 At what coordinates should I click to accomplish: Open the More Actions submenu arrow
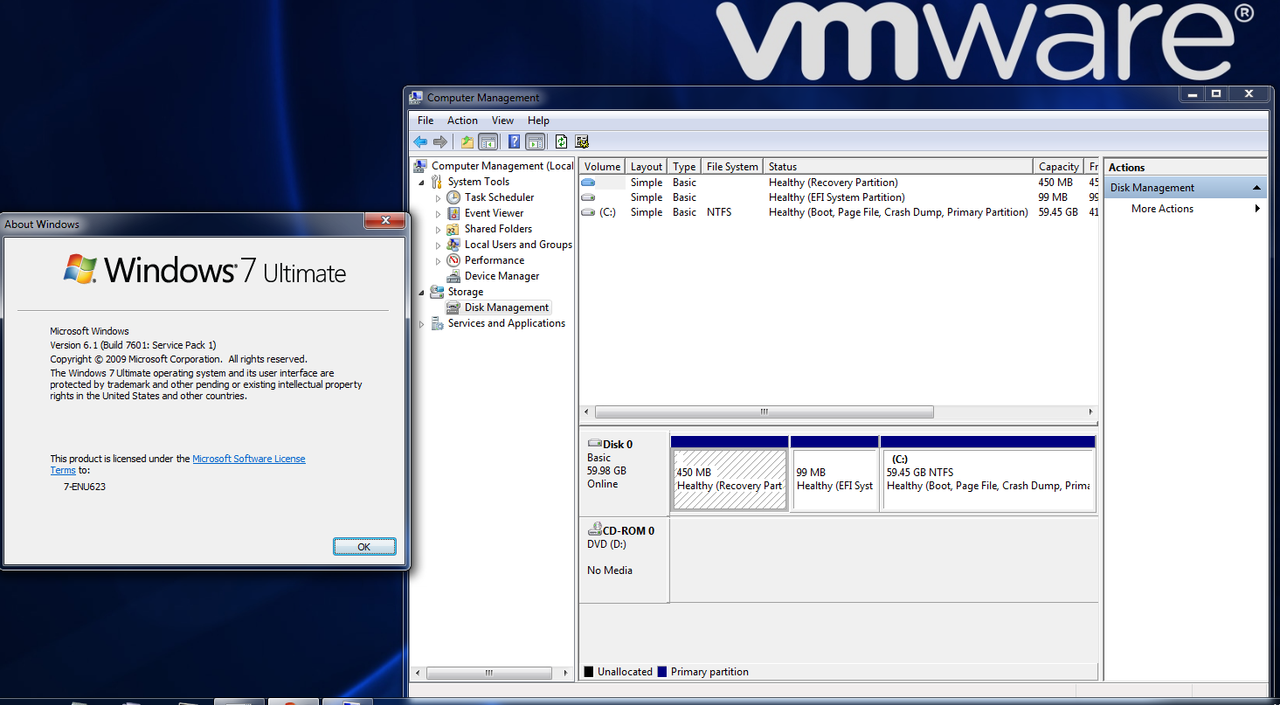coord(1258,209)
